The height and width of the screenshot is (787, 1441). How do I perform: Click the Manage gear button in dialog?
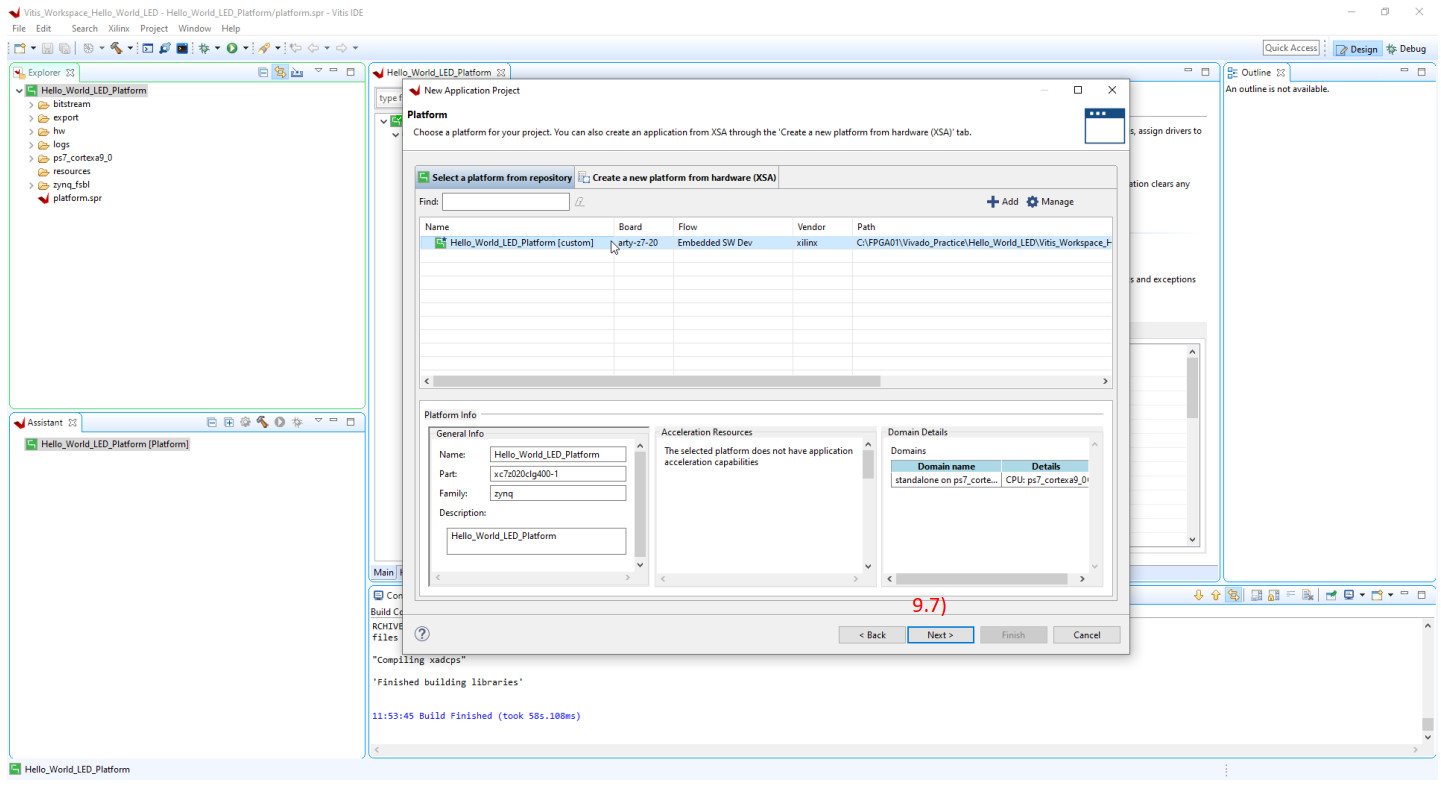coord(1050,202)
